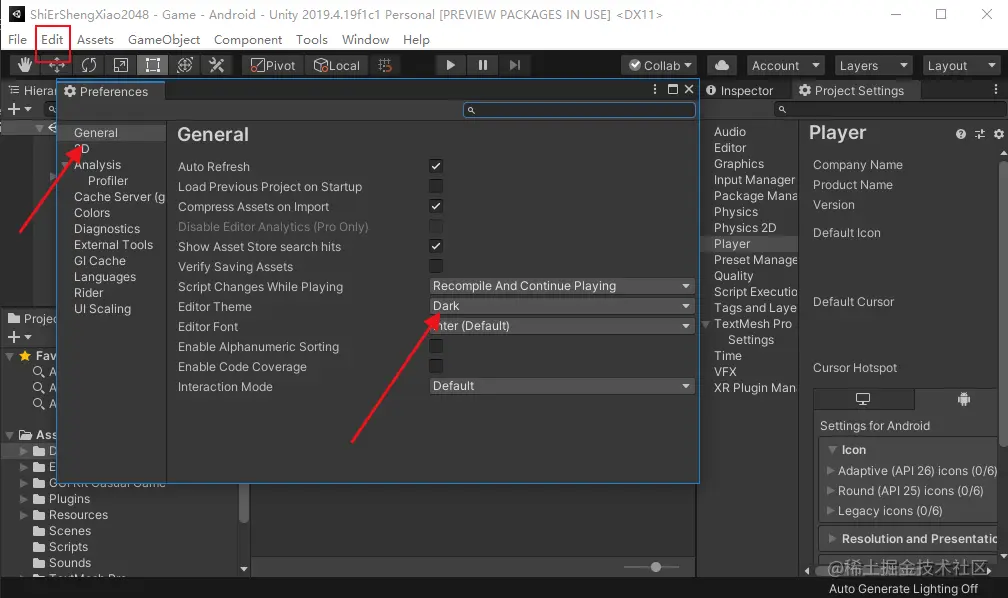Toggle Local handle rotation

(x=336, y=65)
